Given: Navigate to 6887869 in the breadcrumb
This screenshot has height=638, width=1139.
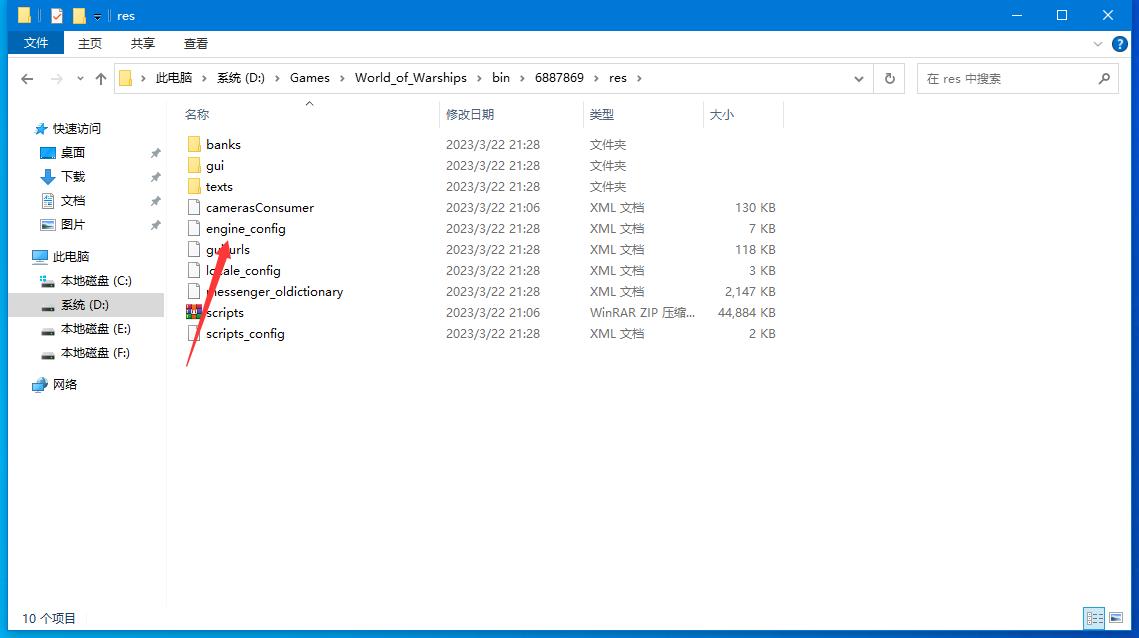Looking at the screenshot, I should (x=559, y=78).
